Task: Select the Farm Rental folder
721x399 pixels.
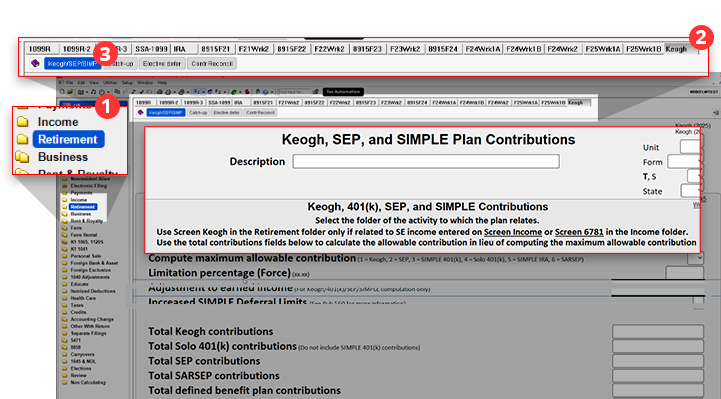Action: 84,235
